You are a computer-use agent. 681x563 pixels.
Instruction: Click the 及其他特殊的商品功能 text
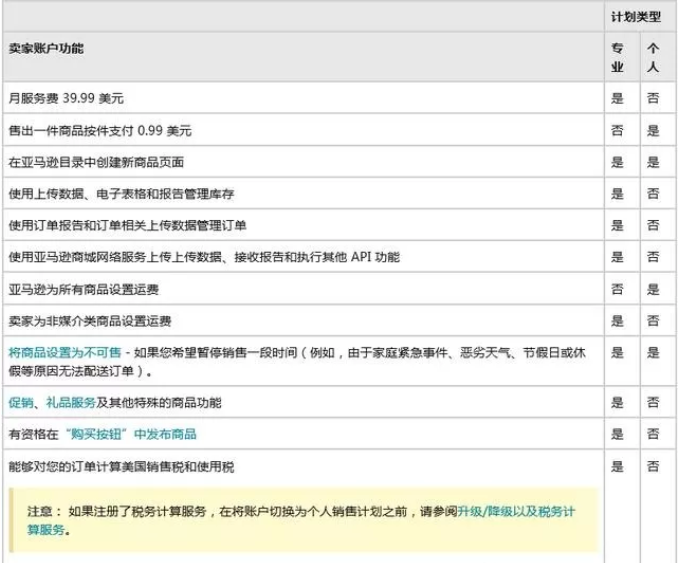click(159, 403)
